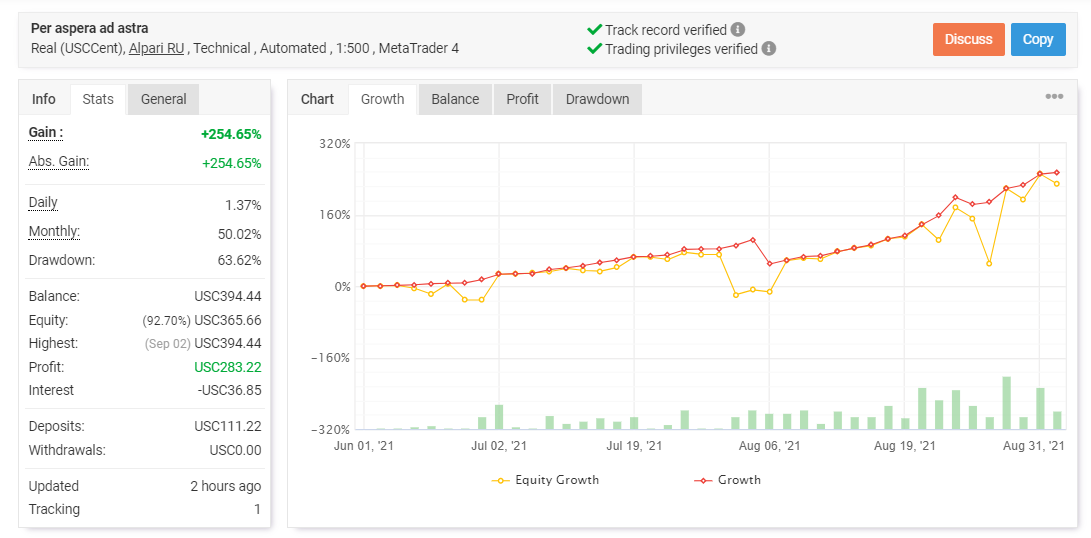Click the underlined Abs. Gain label
The width and height of the screenshot is (1091, 538).
59,161
